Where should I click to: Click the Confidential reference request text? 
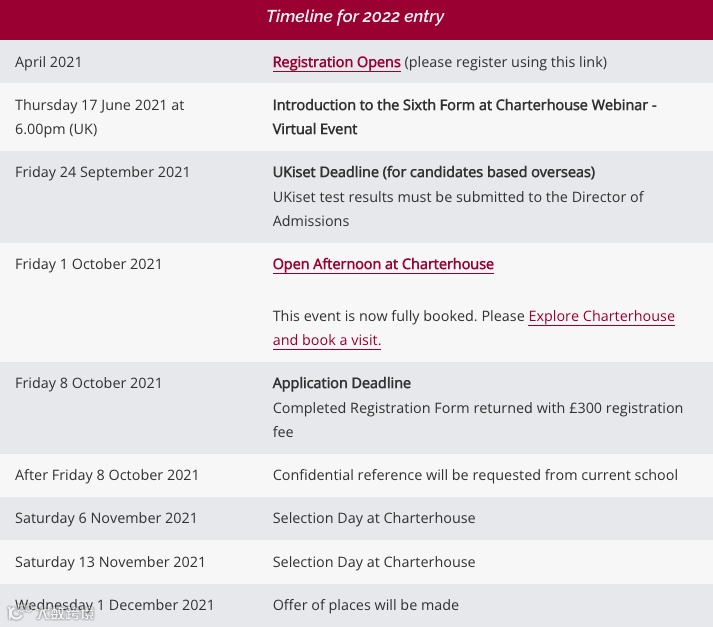tap(475, 475)
